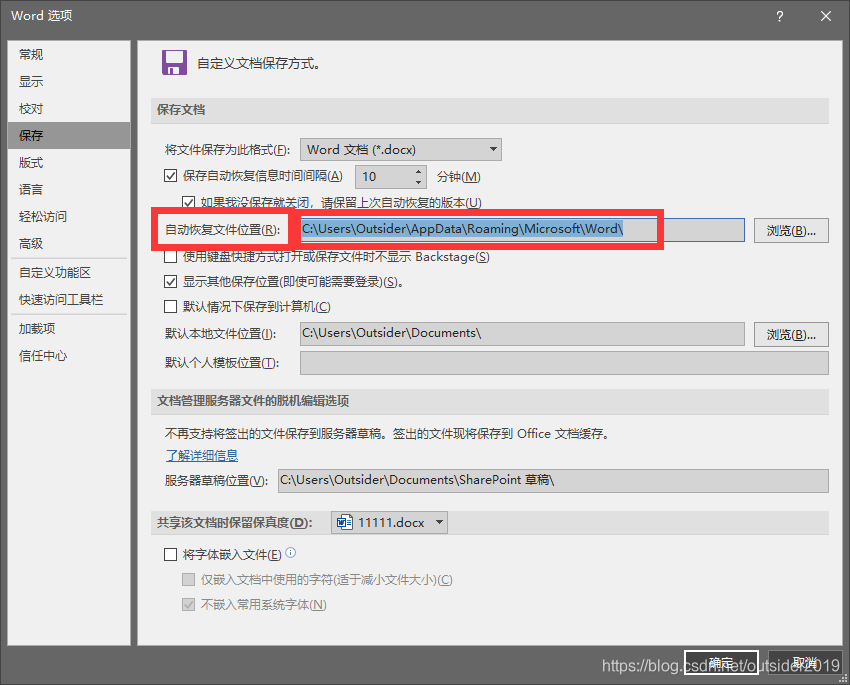Open the 加载项 category
Viewport: 850px width, 685px height.
point(69,328)
